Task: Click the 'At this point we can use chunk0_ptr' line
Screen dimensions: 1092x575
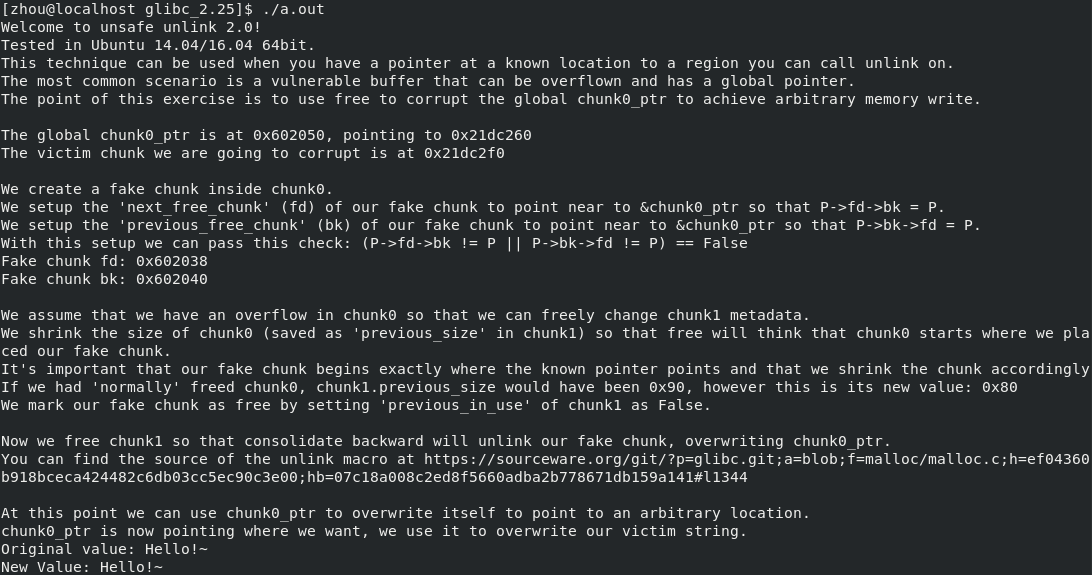Action: pyautogui.click(x=405, y=513)
